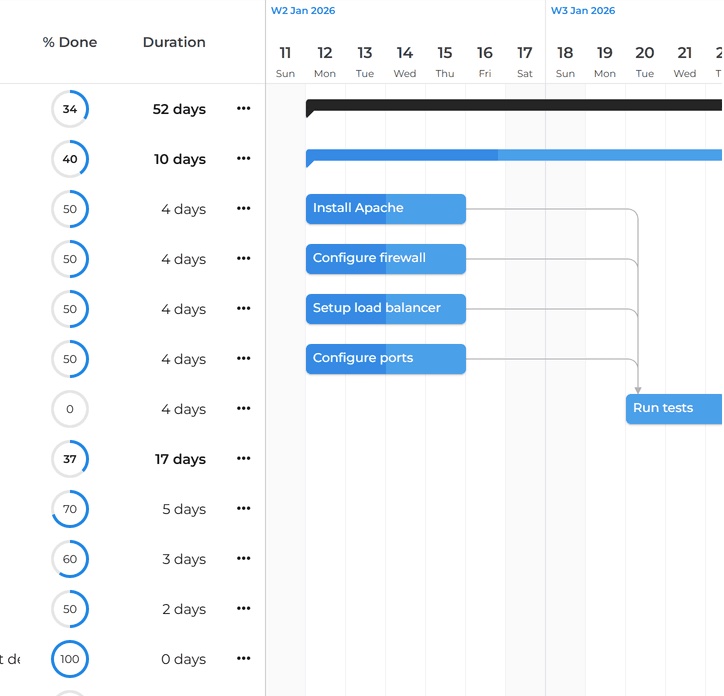This screenshot has height=696, width=724.
Task: Select the Configure firewall task bar
Action: pos(386,259)
